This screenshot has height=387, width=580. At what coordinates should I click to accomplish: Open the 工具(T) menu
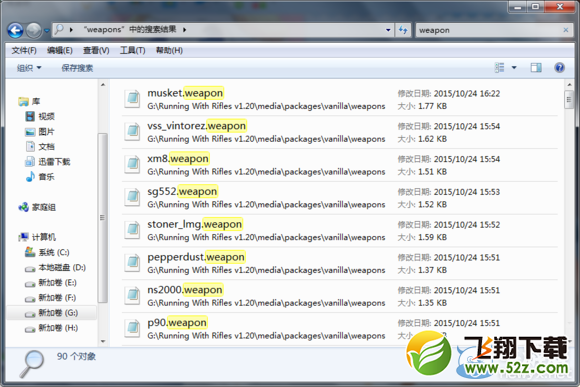pyautogui.click(x=132, y=50)
